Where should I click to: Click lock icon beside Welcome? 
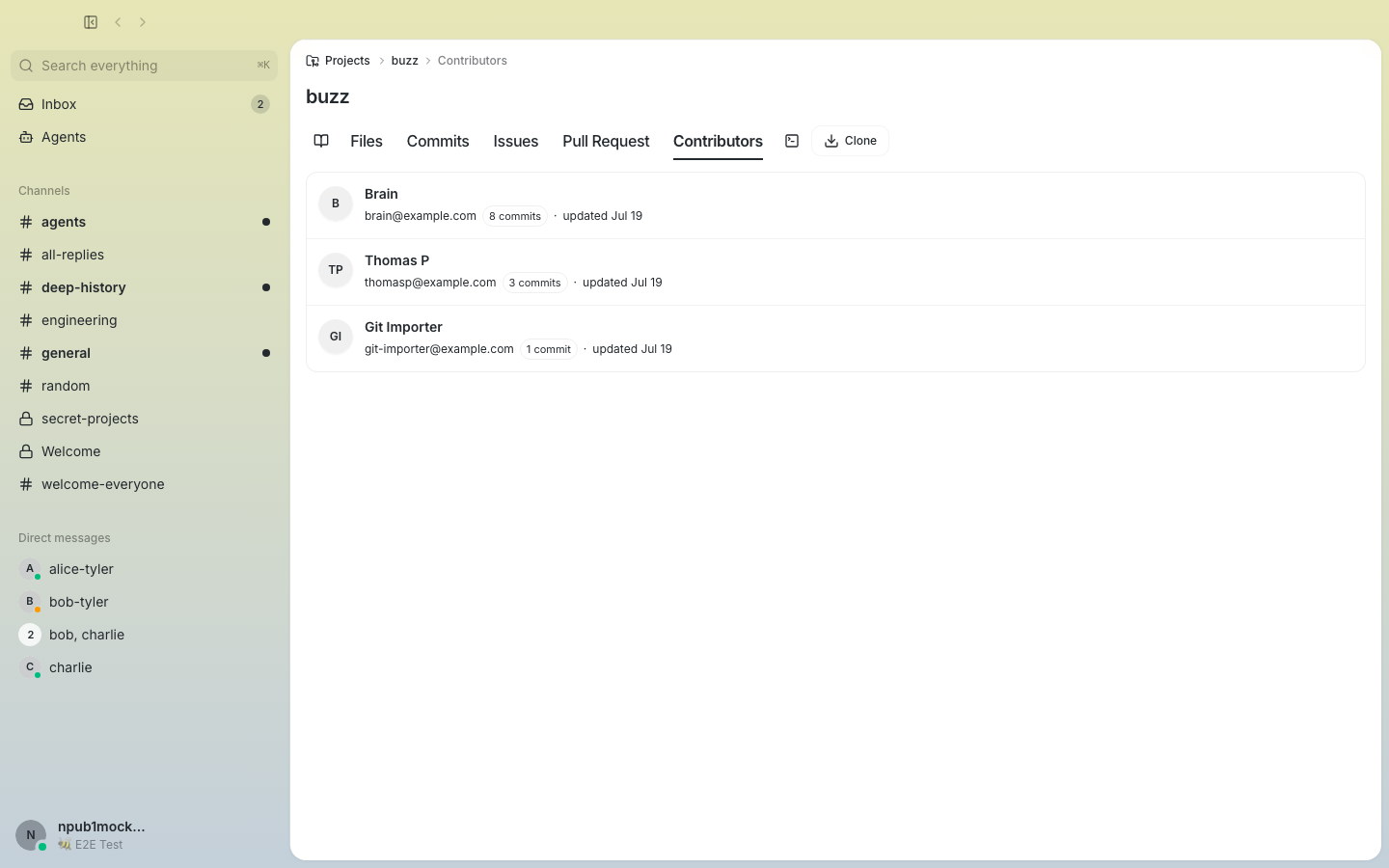coord(26,451)
